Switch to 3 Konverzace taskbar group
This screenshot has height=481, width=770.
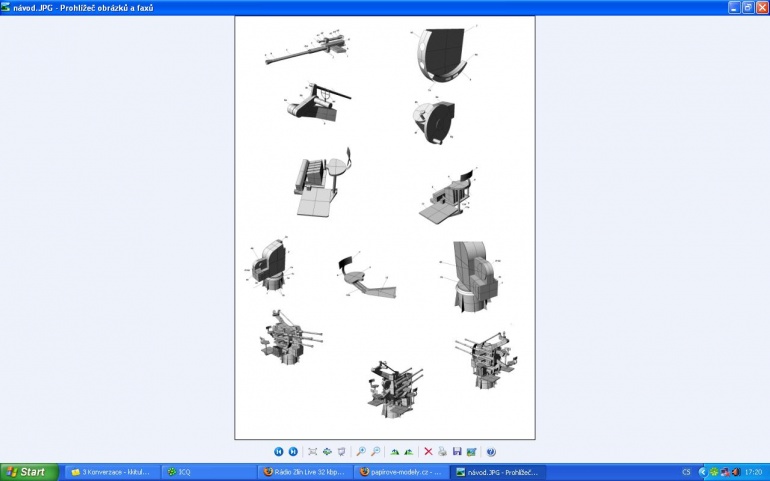(x=112, y=472)
